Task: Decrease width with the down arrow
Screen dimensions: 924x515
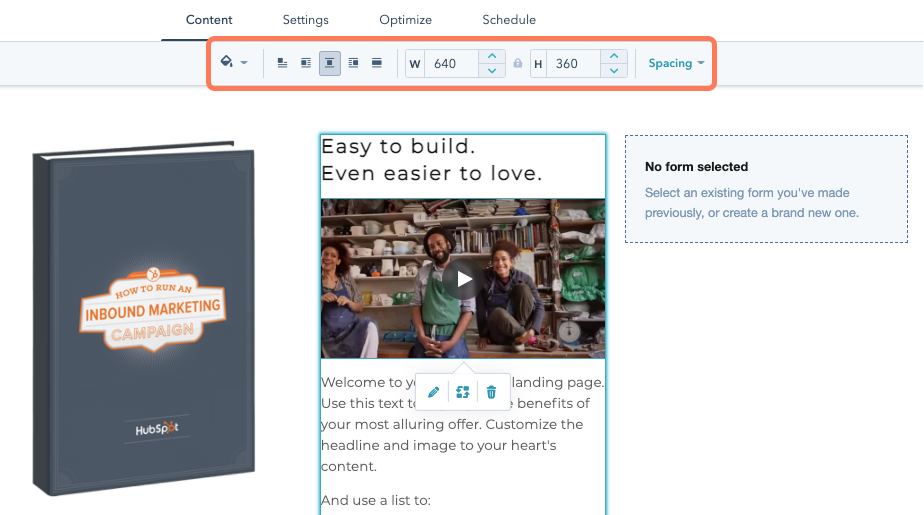Action: point(492,71)
